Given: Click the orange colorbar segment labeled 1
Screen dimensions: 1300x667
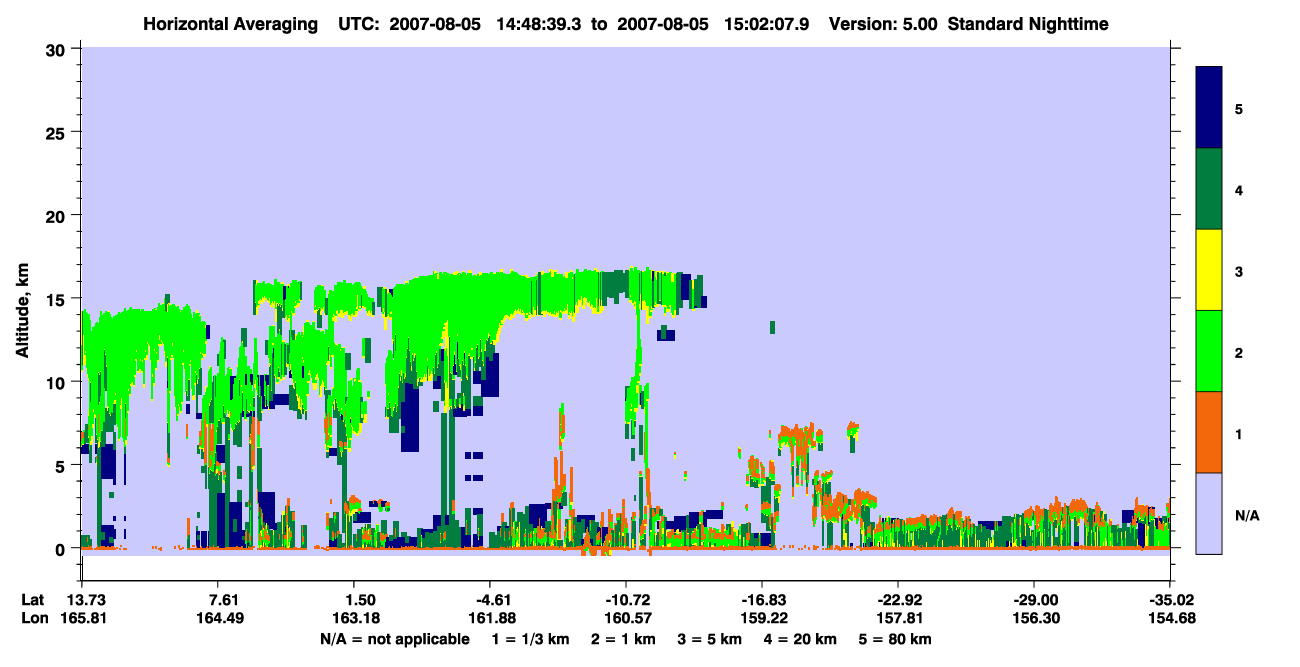Looking at the screenshot, I should tap(1209, 432).
